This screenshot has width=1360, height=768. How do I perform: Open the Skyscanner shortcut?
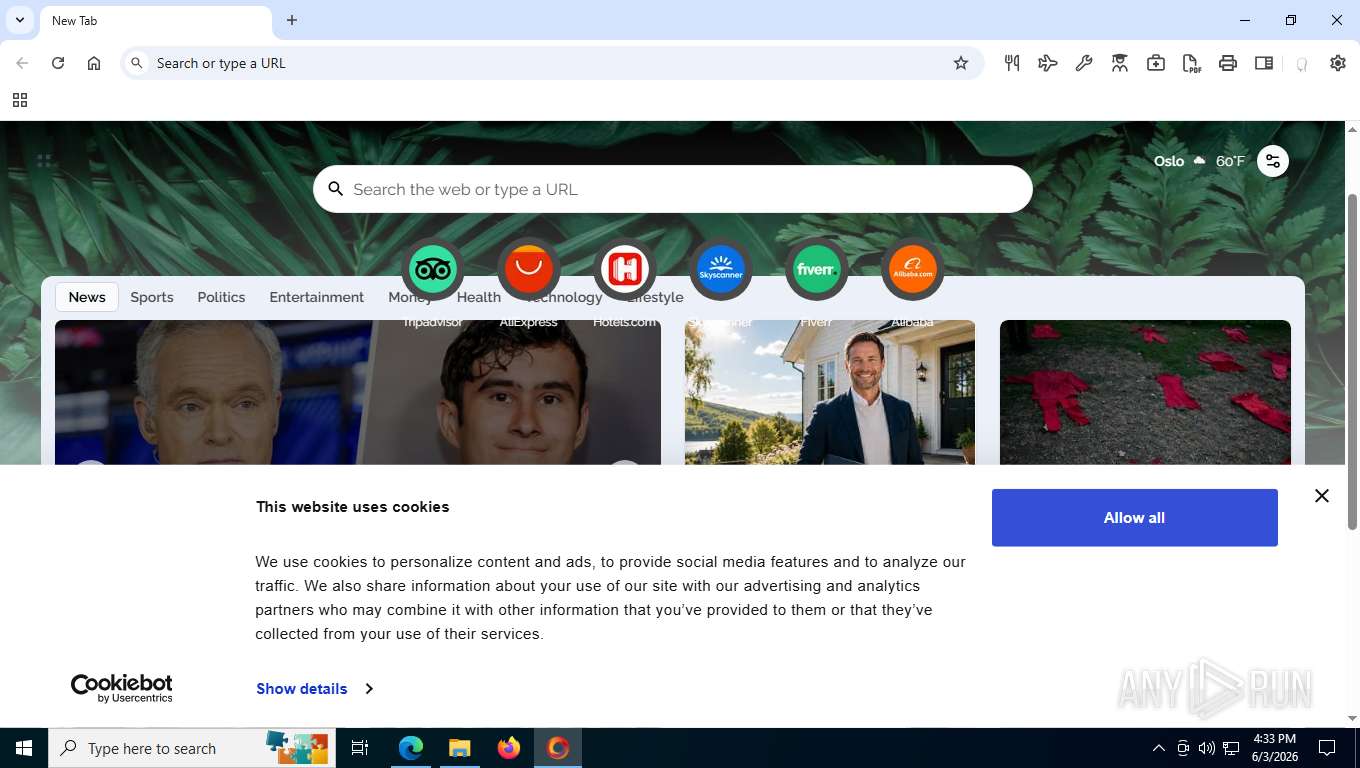[x=721, y=269]
